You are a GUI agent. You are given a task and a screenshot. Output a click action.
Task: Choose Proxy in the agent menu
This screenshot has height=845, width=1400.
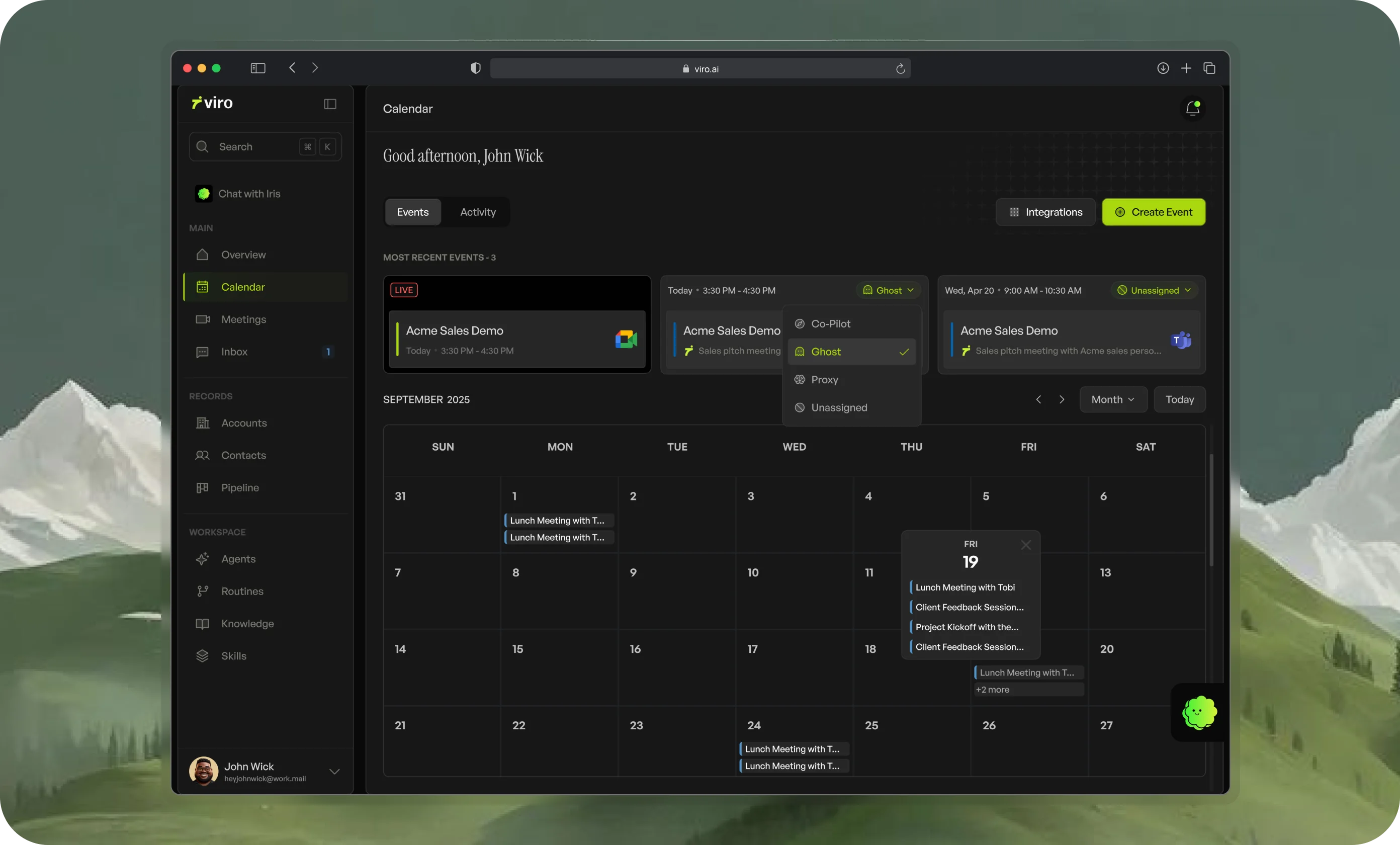pyautogui.click(x=851, y=380)
